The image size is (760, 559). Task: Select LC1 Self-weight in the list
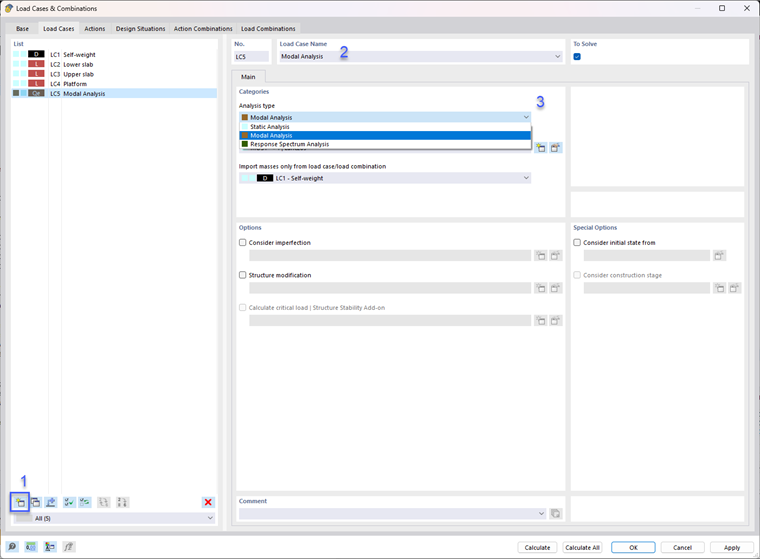[x=114, y=54]
